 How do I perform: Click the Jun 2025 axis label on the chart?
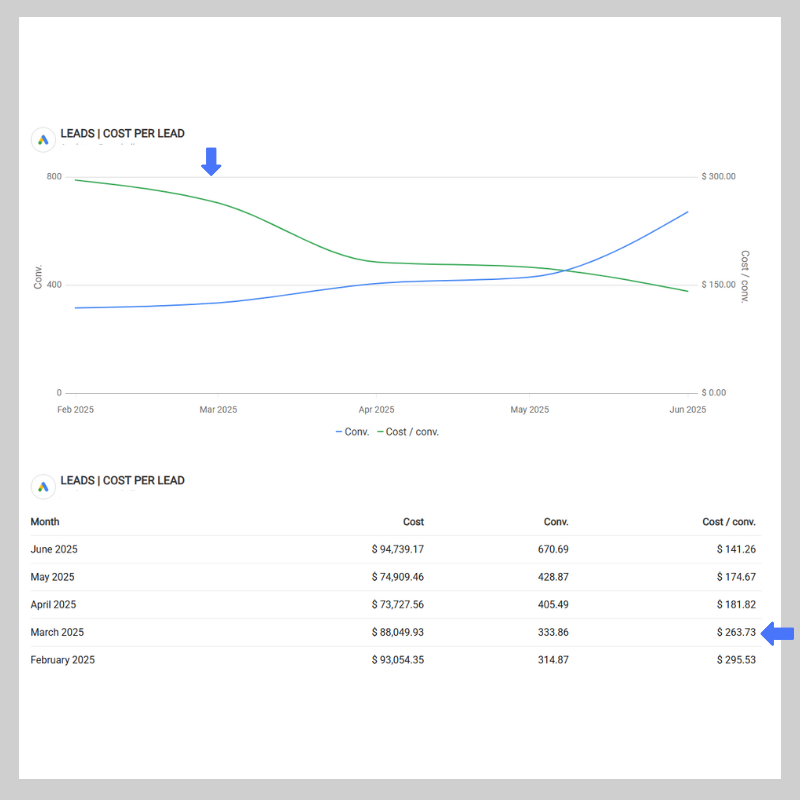687,409
